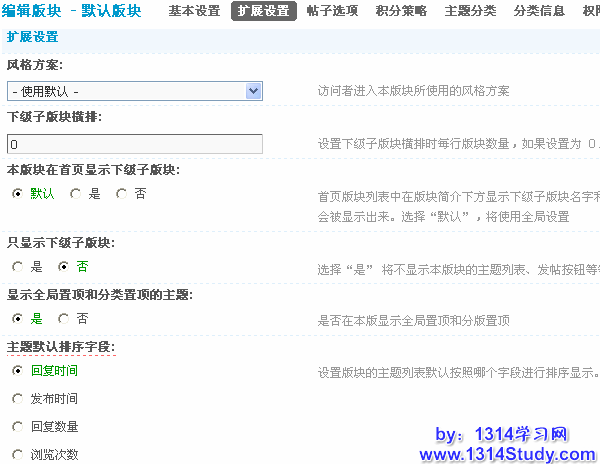Select 默认 for showing sub-forums on homepage

(x=17, y=194)
